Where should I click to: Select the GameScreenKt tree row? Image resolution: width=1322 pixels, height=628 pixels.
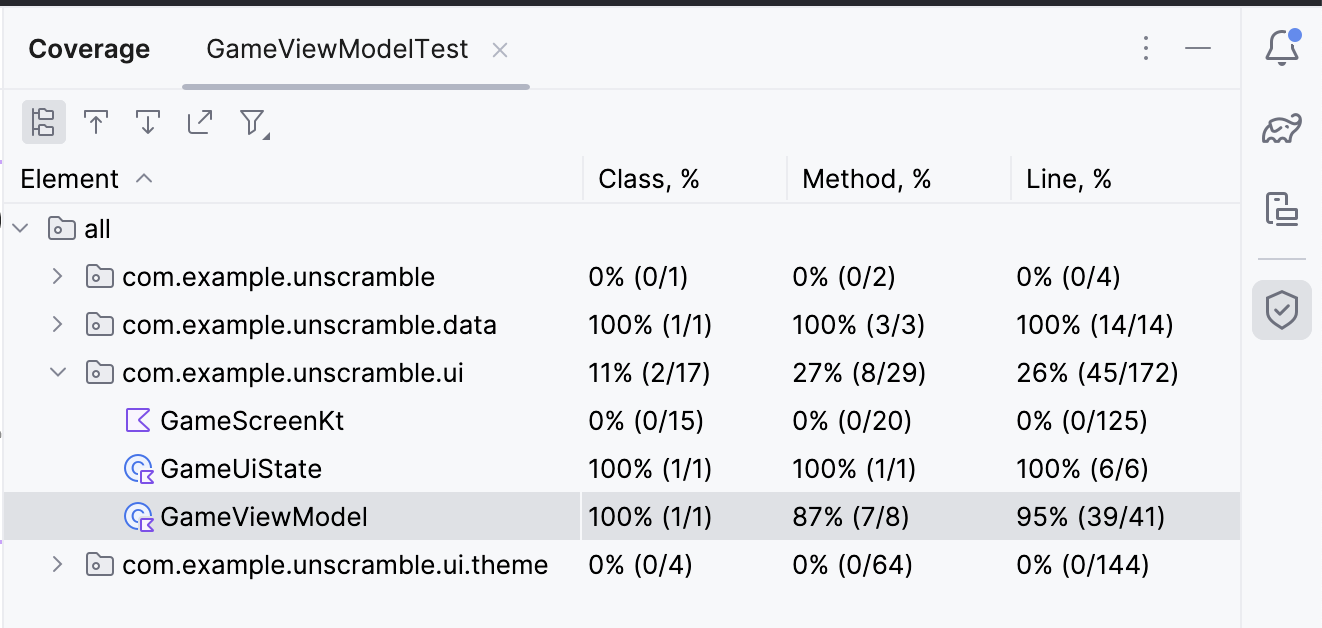[252, 421]
